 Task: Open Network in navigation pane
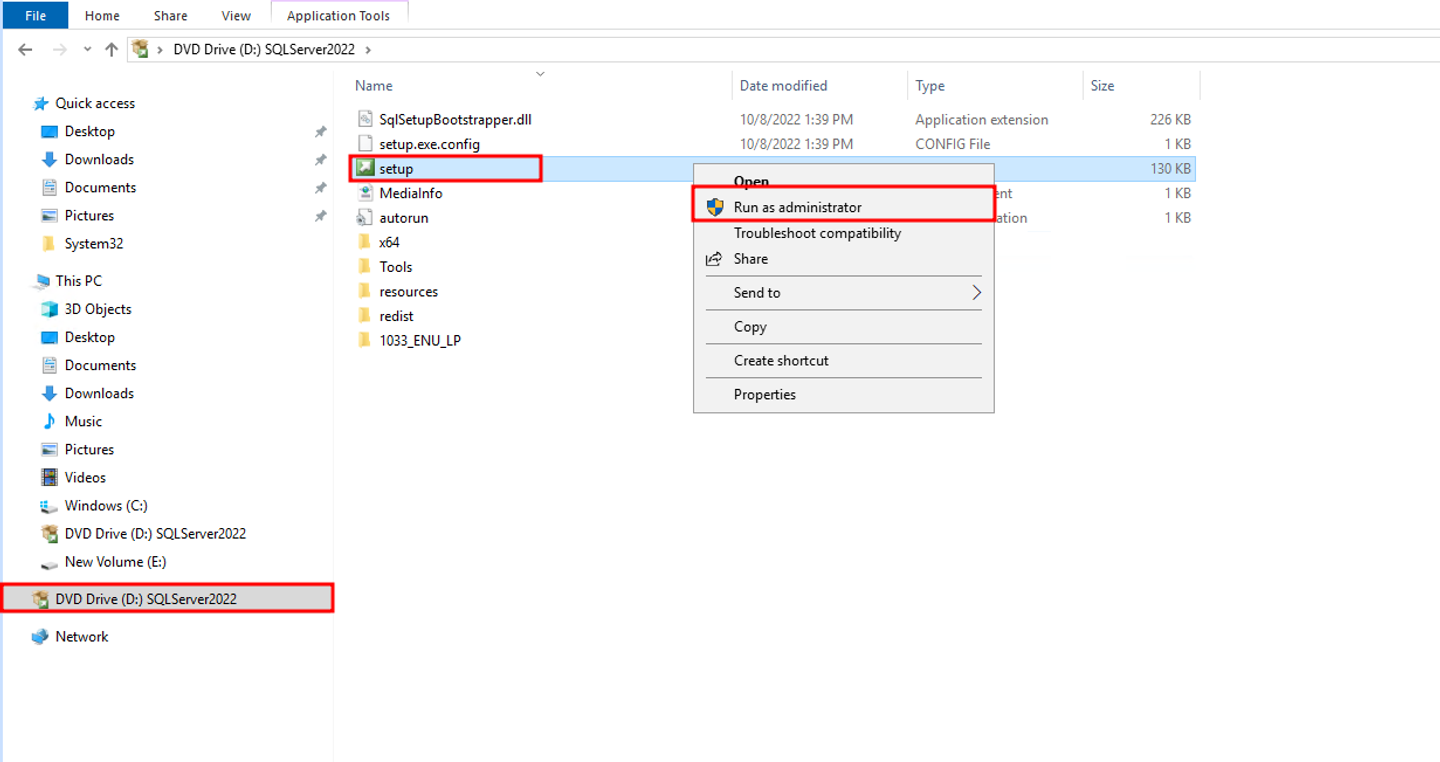(82, 636)
